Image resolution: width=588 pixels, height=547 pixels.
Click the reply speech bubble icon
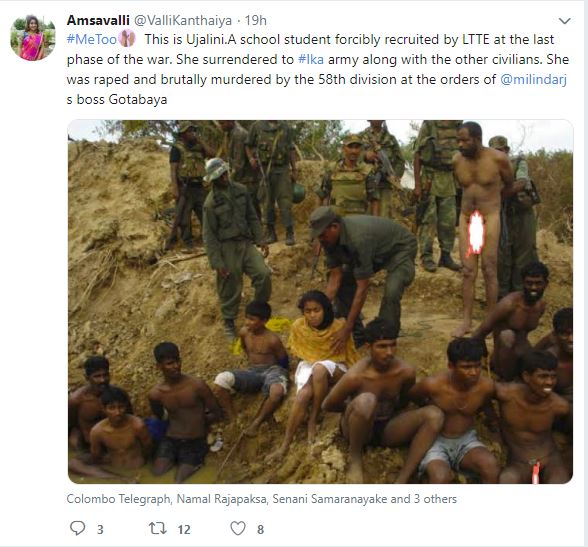(x=78, y=528)
